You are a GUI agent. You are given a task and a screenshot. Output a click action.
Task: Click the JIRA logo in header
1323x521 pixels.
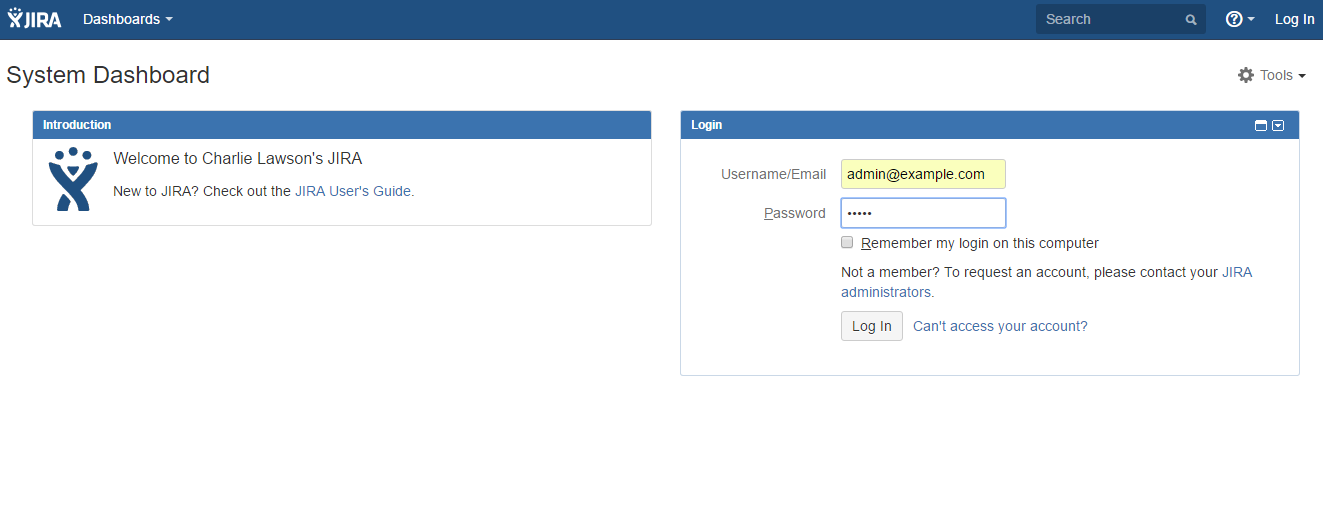(x=34, y=19)
